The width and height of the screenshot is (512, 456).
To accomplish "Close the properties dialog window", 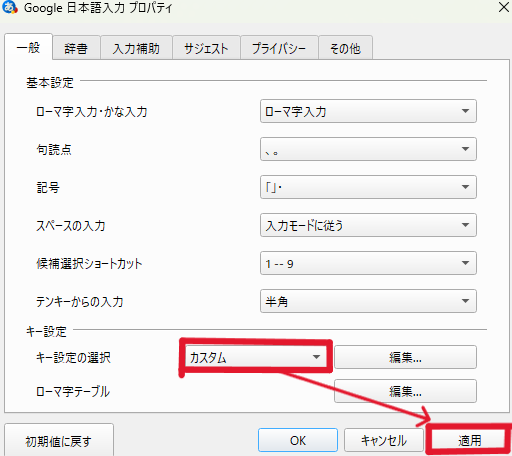I will [504, 7].
